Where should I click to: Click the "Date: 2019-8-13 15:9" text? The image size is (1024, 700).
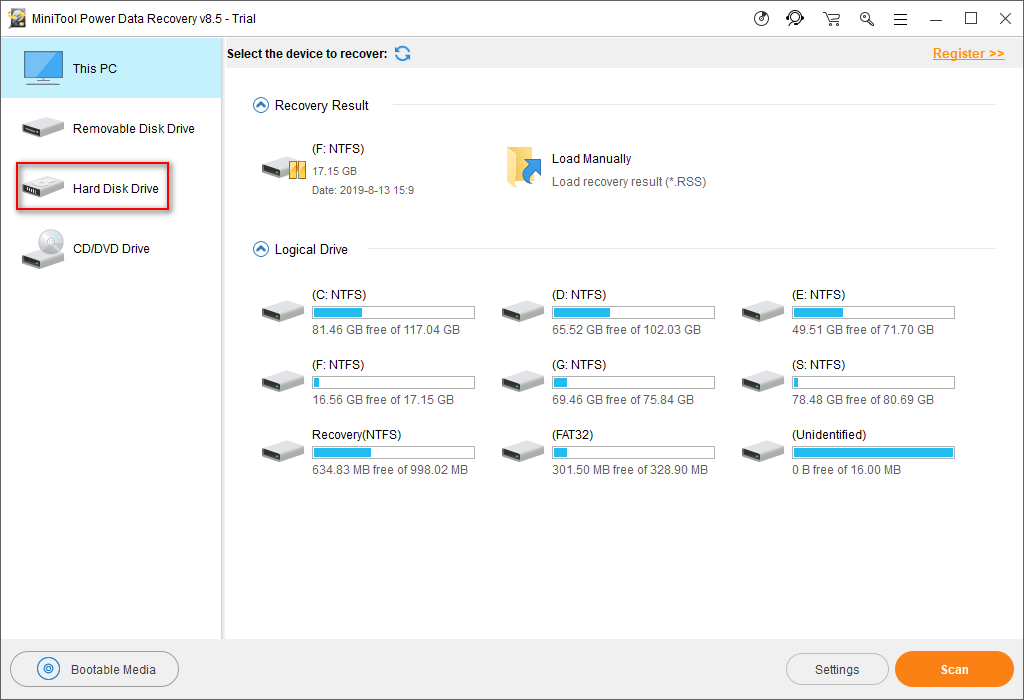click(x=363, y=190)
